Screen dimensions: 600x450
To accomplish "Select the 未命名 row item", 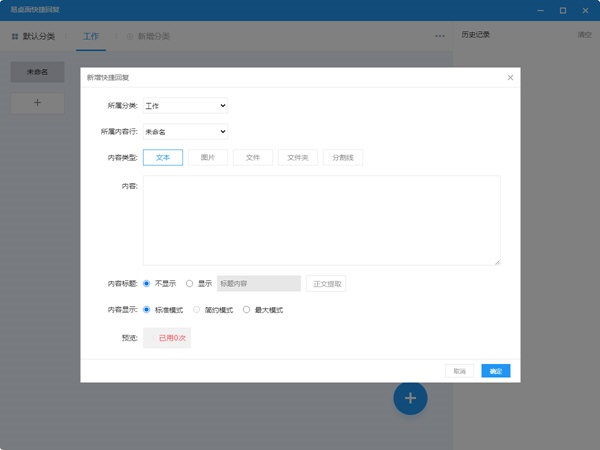I will (x=38, y=72).
